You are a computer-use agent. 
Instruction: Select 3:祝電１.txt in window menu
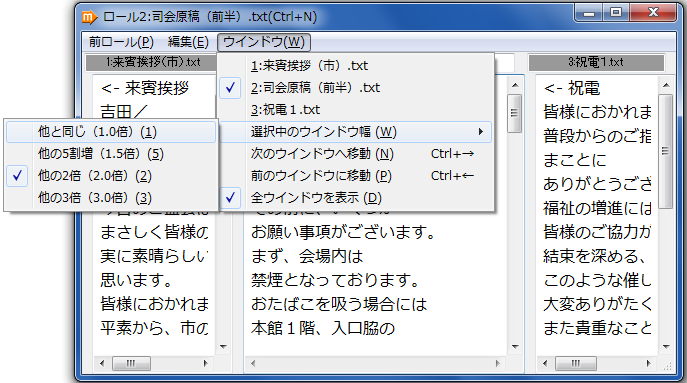click(x=355, y=110)
